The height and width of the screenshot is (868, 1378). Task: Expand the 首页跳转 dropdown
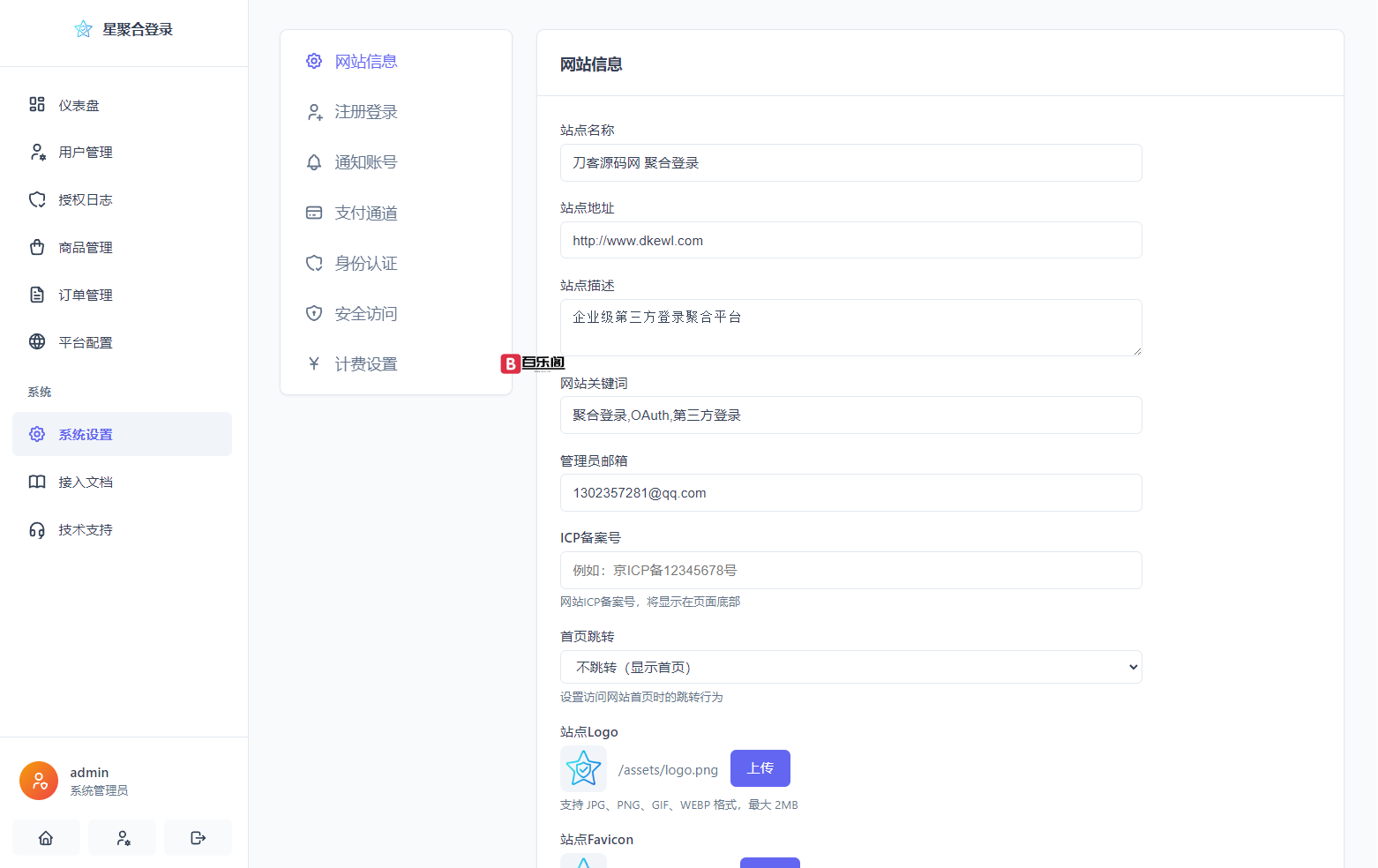850,667
